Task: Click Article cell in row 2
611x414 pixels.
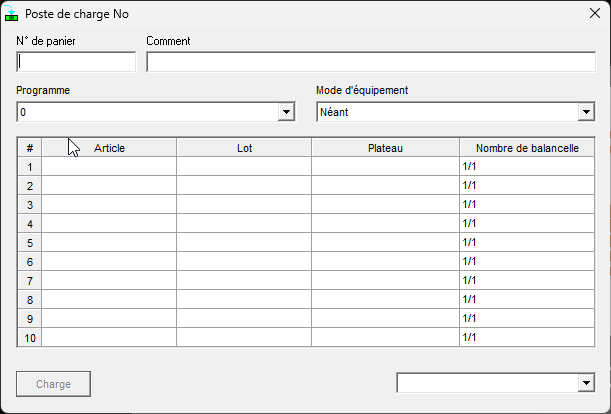Action: 109,186
